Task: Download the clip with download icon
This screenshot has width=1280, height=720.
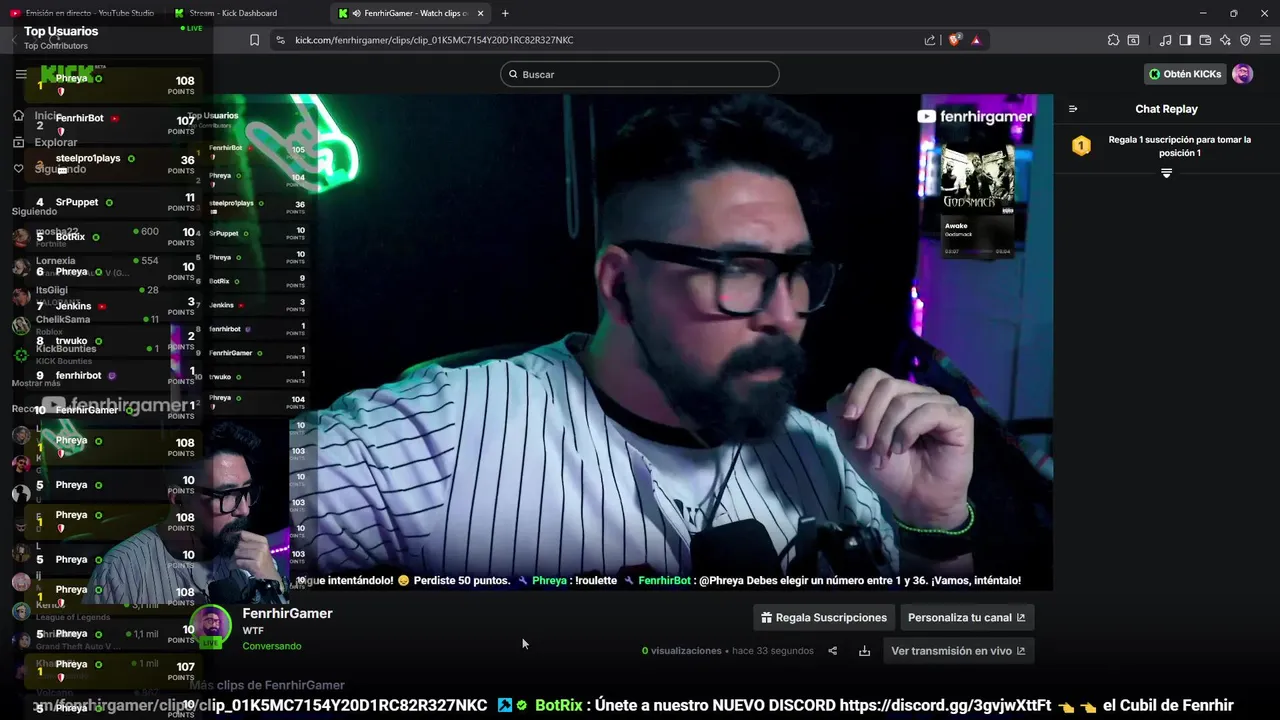Action: pyautogui.click(x=864, y=651)
